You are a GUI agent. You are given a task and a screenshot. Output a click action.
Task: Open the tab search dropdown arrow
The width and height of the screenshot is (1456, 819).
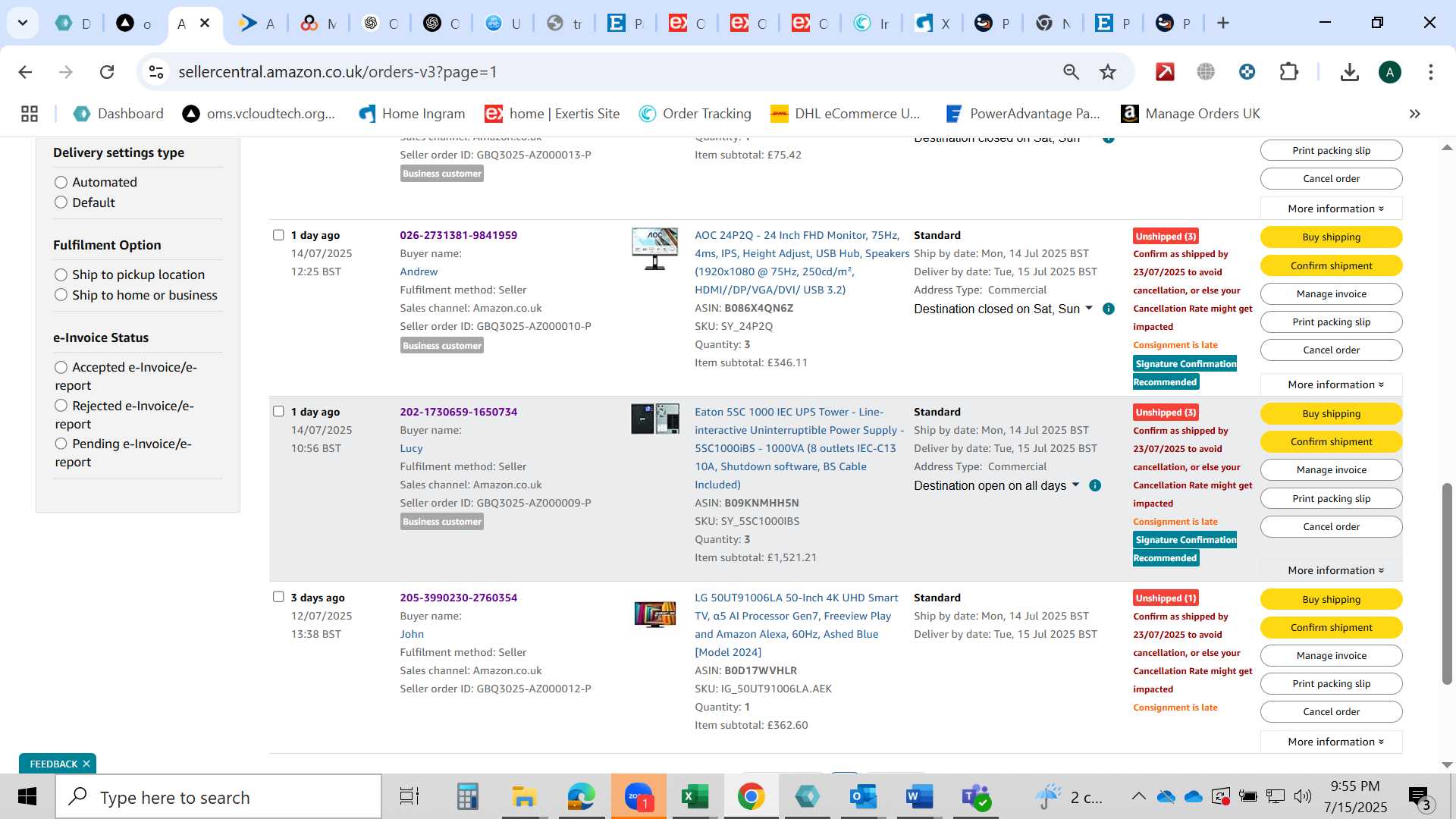[23, 23]
